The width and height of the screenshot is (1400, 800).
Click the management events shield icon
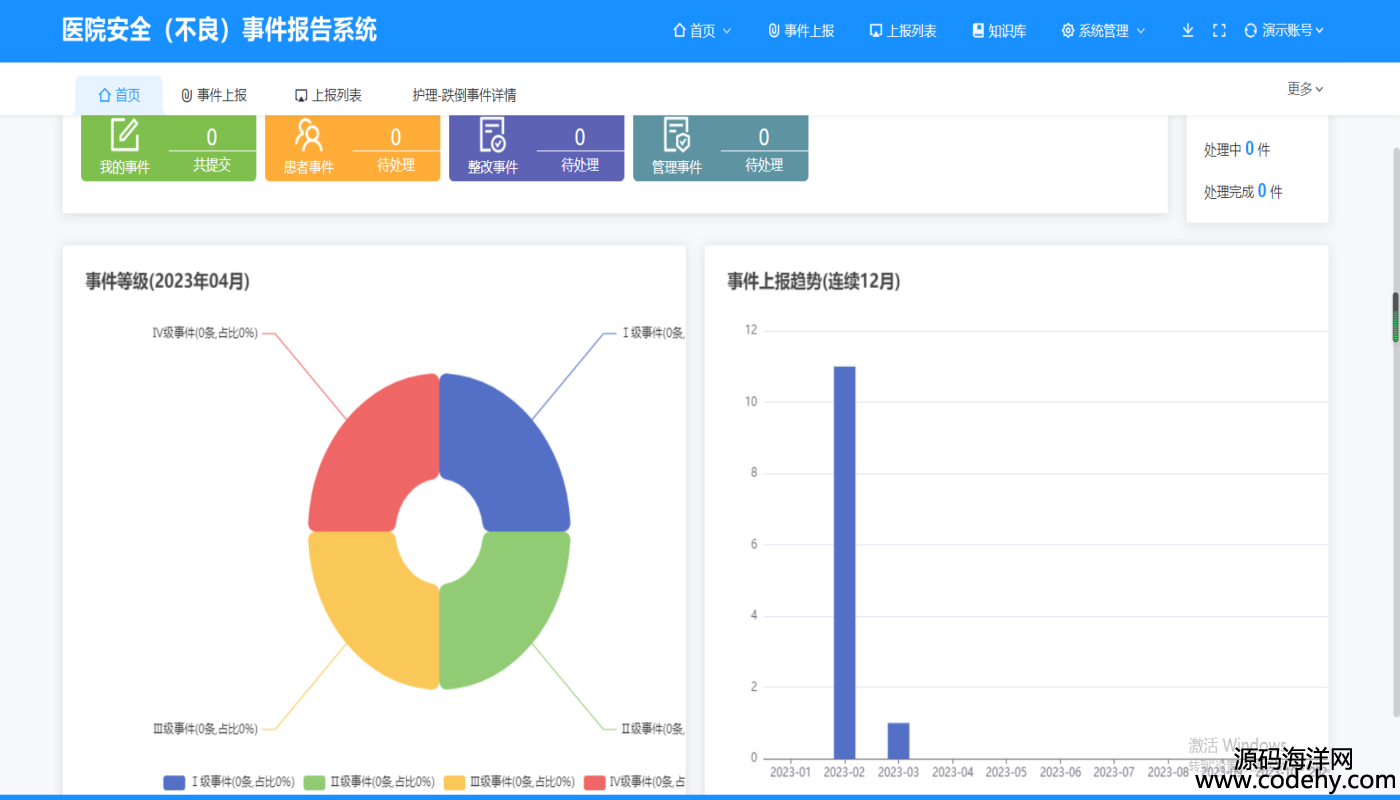[x=677, y=135]
